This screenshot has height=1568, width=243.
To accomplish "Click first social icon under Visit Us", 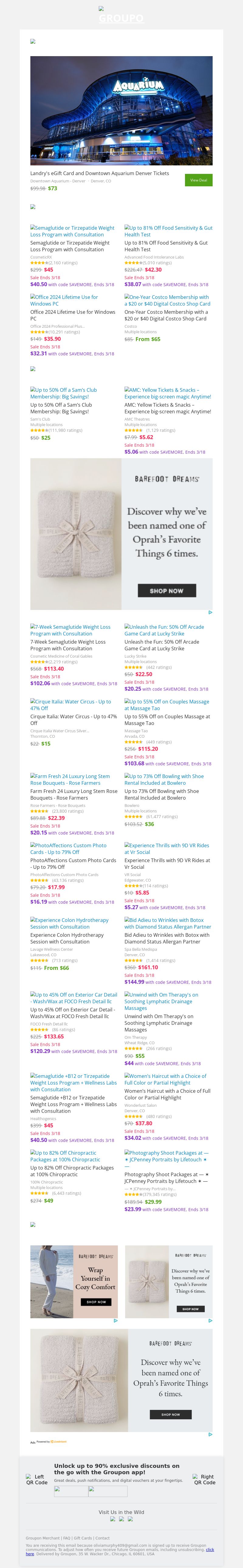I will [x=113, y=1519].
